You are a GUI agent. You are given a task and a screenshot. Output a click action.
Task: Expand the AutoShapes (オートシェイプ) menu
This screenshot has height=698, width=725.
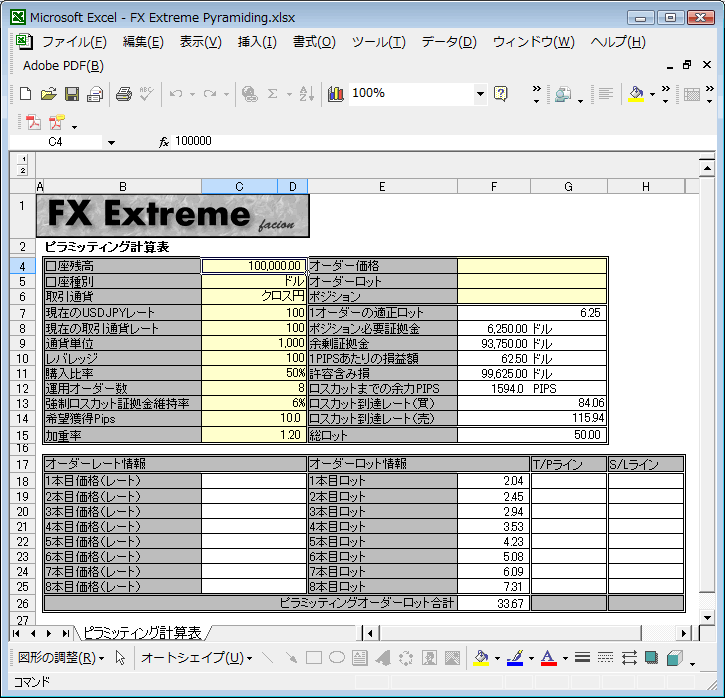pyautogui.click(x=197, y=658)
